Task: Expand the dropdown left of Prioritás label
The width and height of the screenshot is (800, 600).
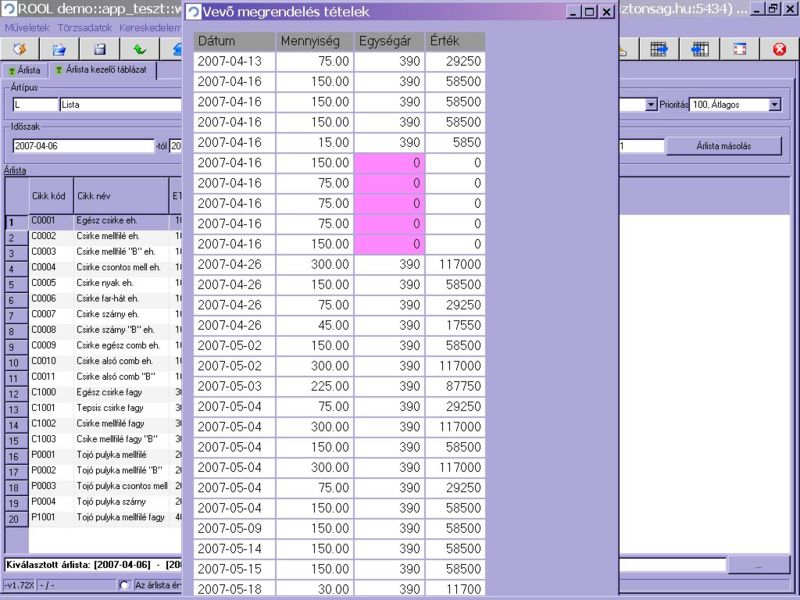Action: coord(651,104)
